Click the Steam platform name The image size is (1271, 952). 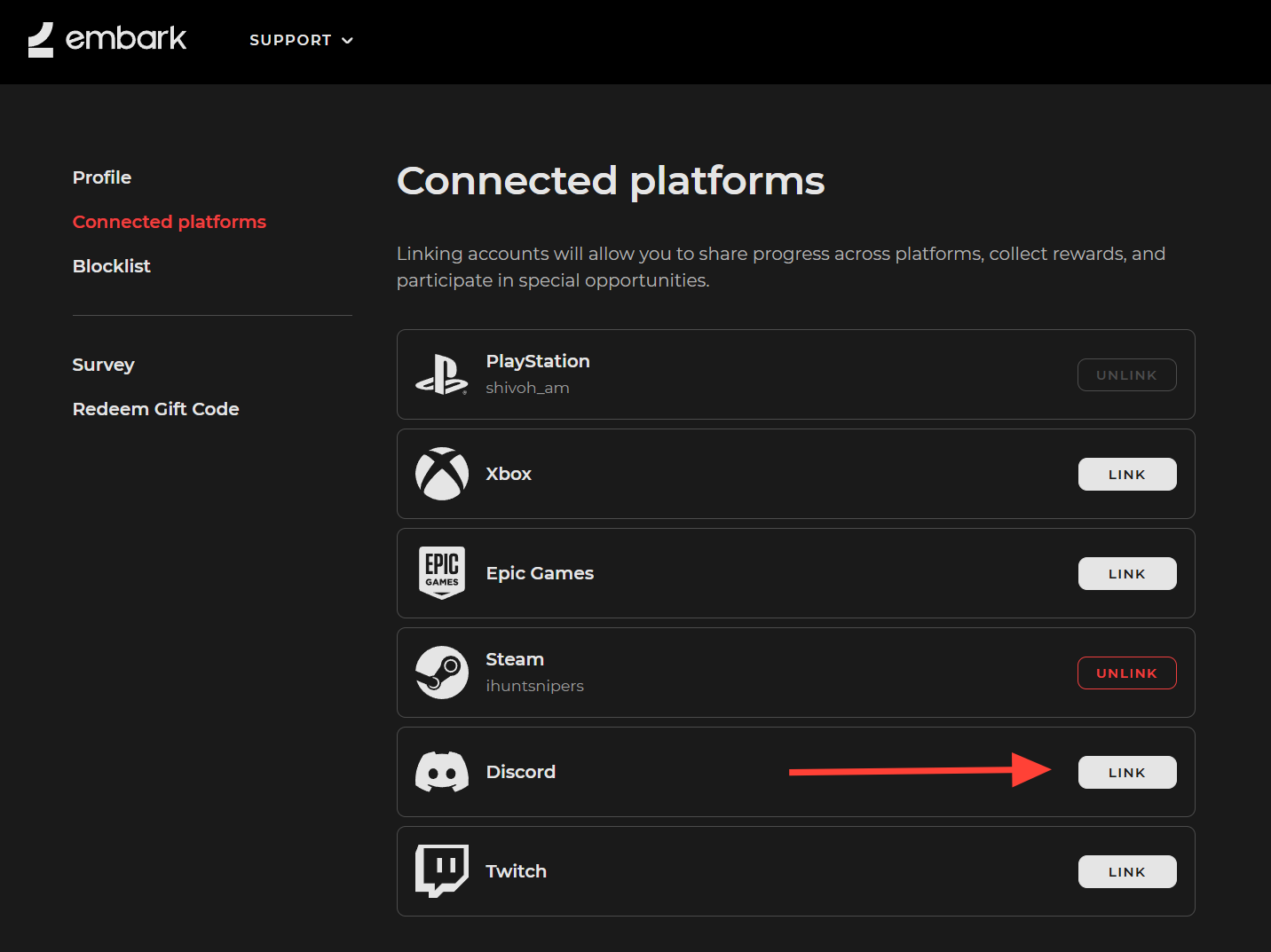(515, 659)
